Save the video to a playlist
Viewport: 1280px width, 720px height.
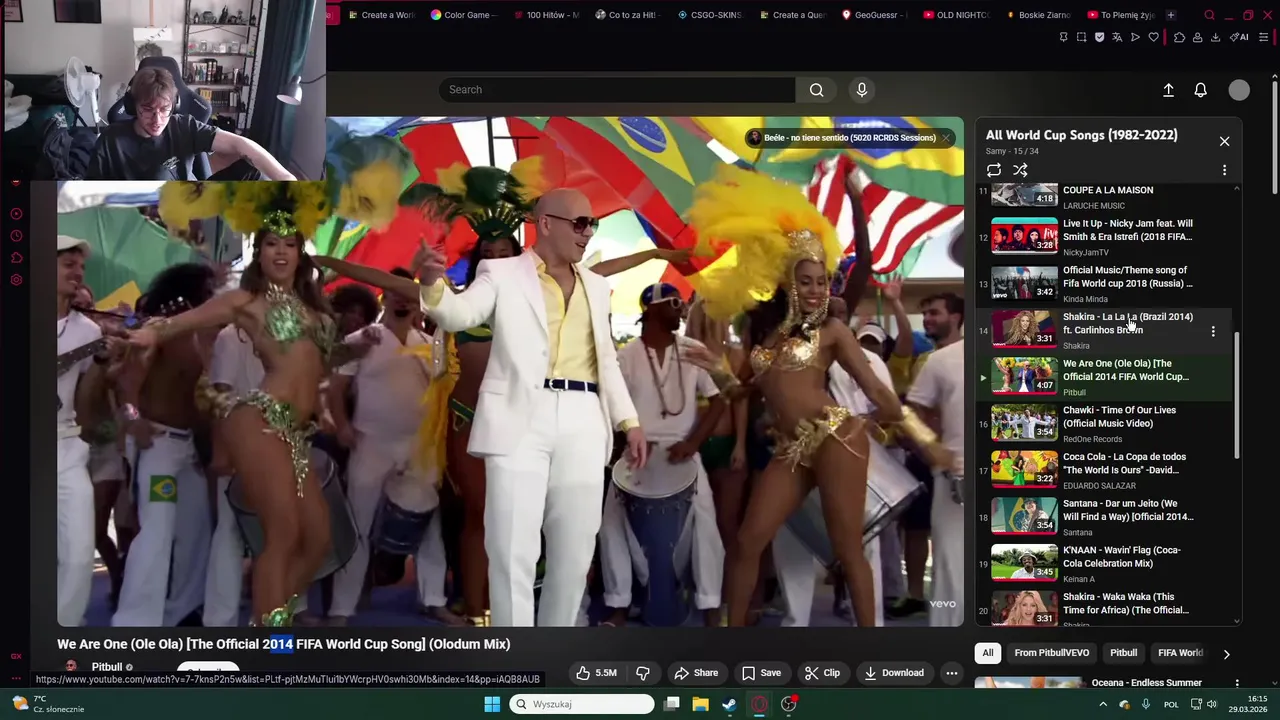click(761, 673)
